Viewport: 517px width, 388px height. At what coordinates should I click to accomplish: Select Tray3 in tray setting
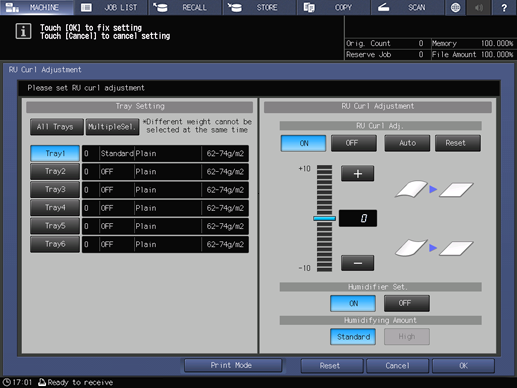pyautogui.click(x=55, y=190)
